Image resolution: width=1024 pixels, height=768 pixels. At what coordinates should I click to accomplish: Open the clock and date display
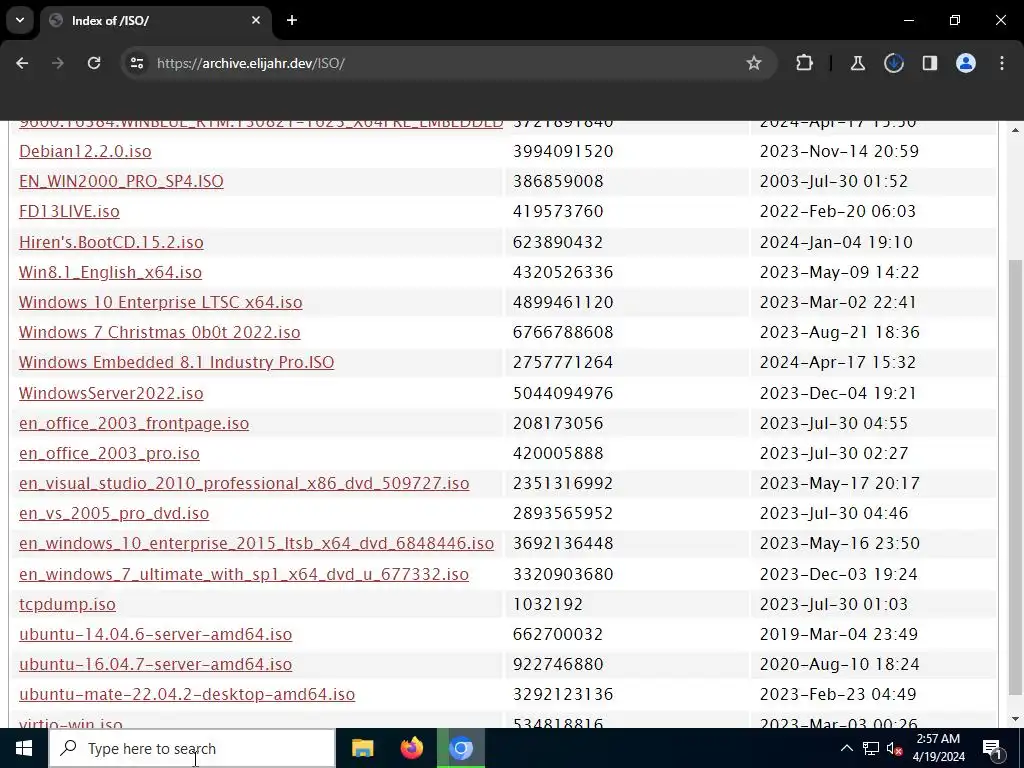point(940,748)
